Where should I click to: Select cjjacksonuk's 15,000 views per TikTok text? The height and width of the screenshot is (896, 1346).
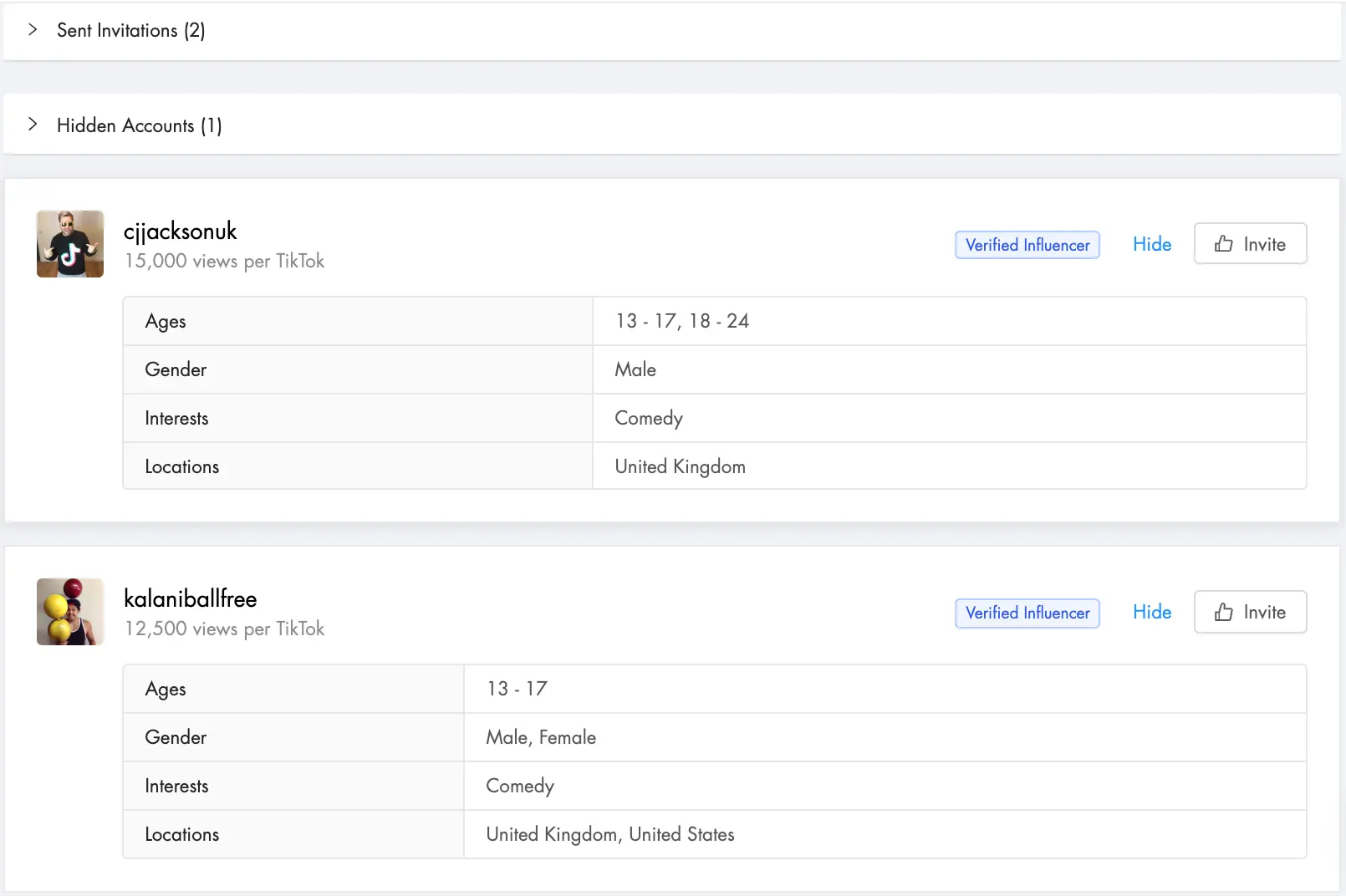pyautogui.click(x=224, y=262)
